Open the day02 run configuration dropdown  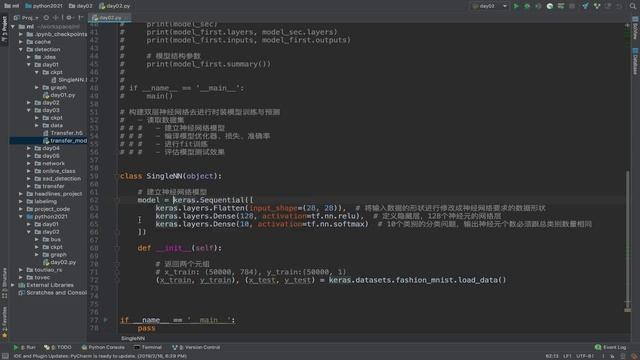(x=489, y=6)
